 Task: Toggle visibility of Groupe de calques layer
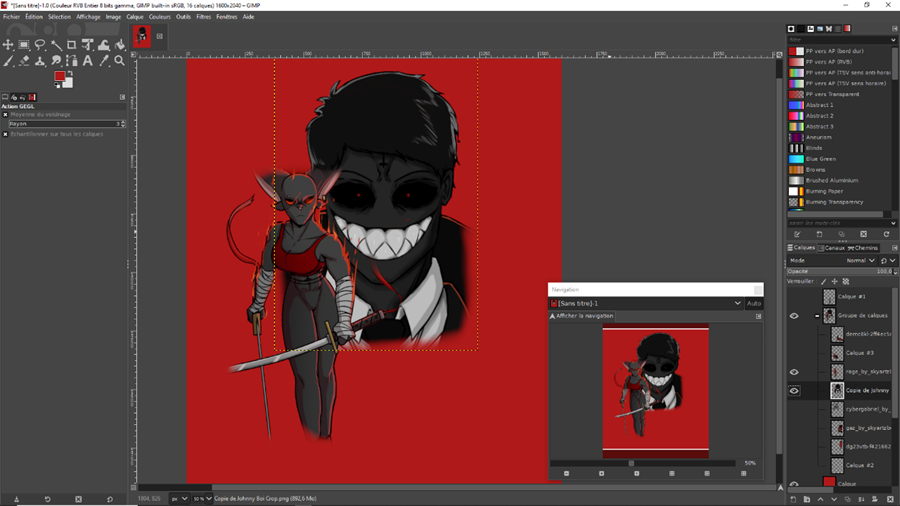tap(794, 316)
